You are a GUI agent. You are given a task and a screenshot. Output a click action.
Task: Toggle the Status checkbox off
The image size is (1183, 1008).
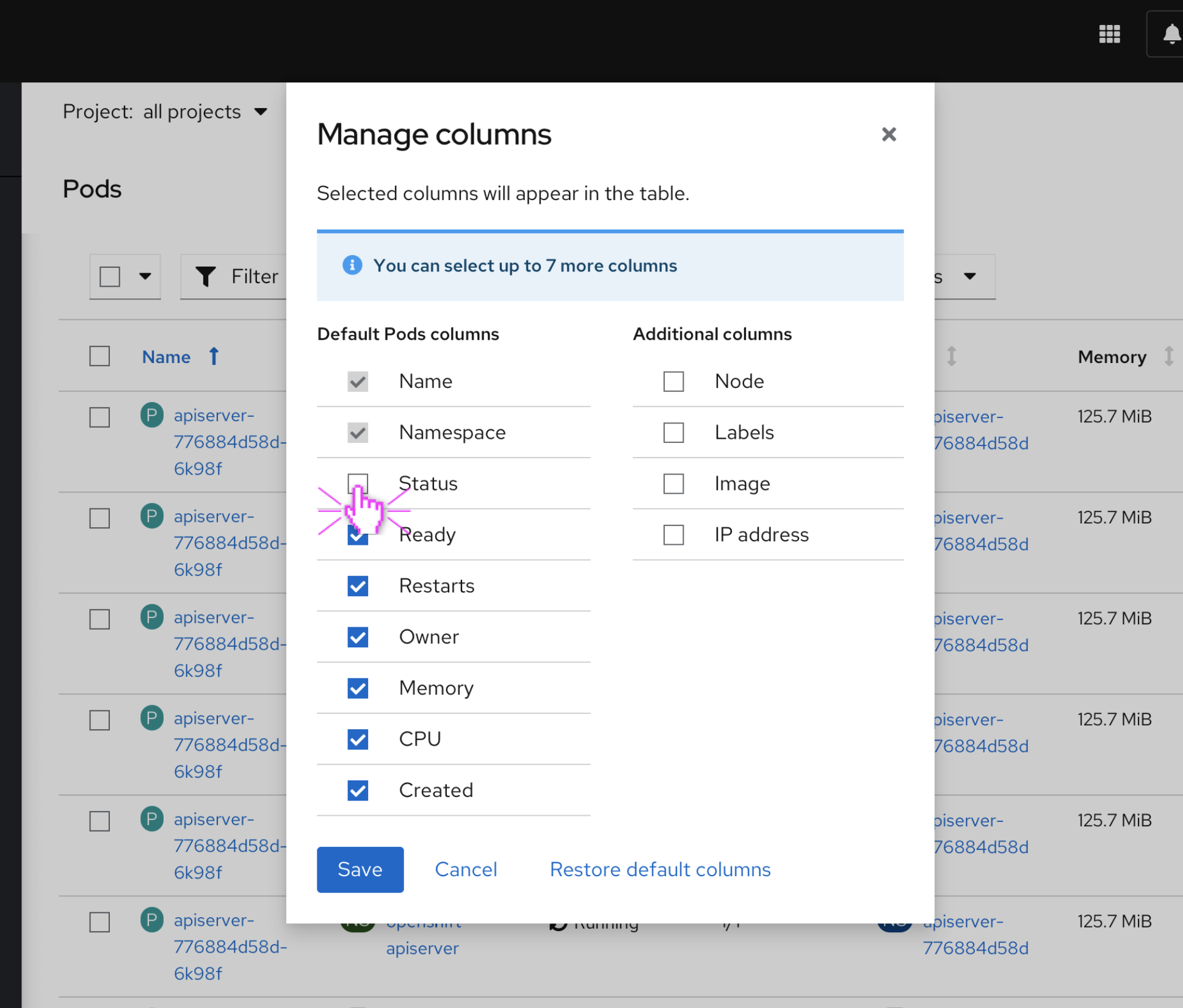358,482
